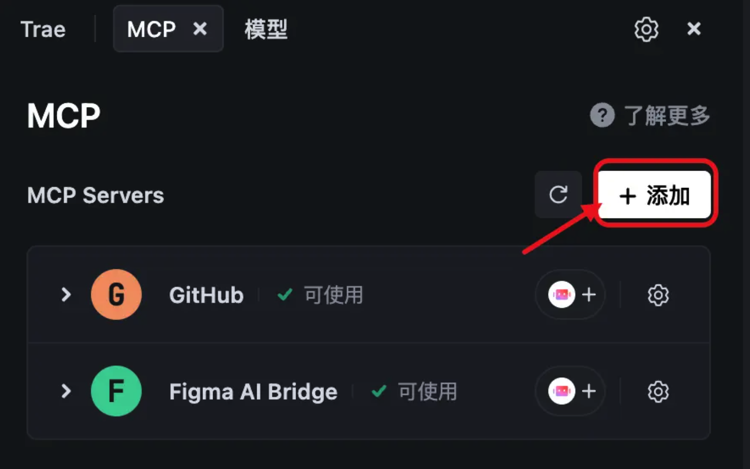Open GitHub server settings gear
The image size is (750, 469).
[658, 295]
